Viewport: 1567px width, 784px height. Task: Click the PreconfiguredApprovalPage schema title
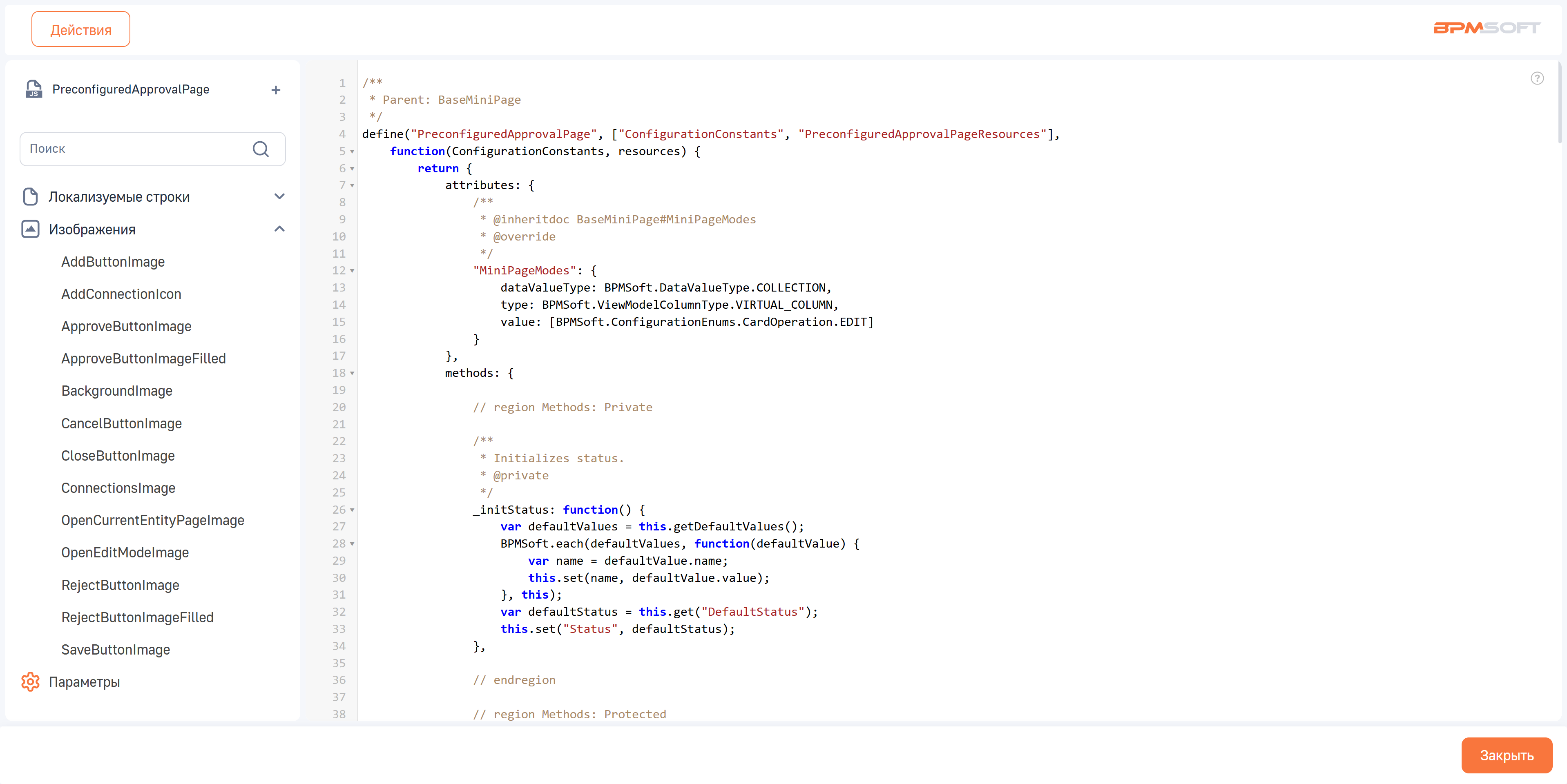pyautogui.click(x=131, y=89)
